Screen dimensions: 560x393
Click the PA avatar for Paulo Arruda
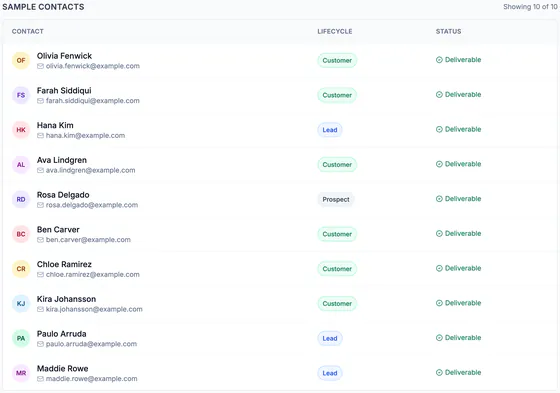click(x=21, y=338)
